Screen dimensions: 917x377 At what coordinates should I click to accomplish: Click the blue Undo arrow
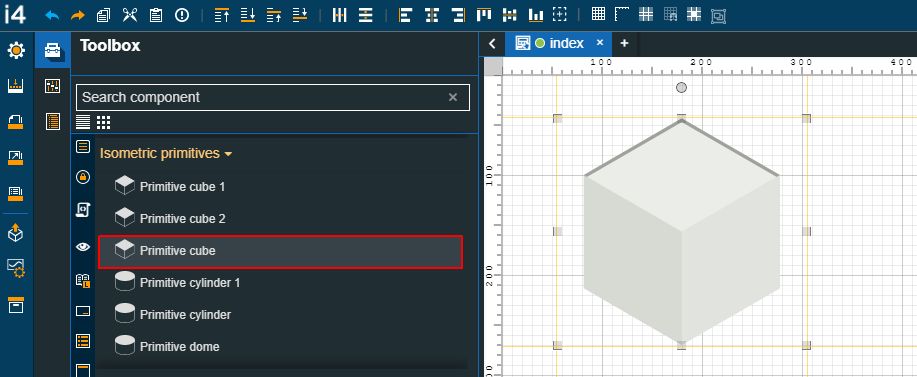pos(52,16)
